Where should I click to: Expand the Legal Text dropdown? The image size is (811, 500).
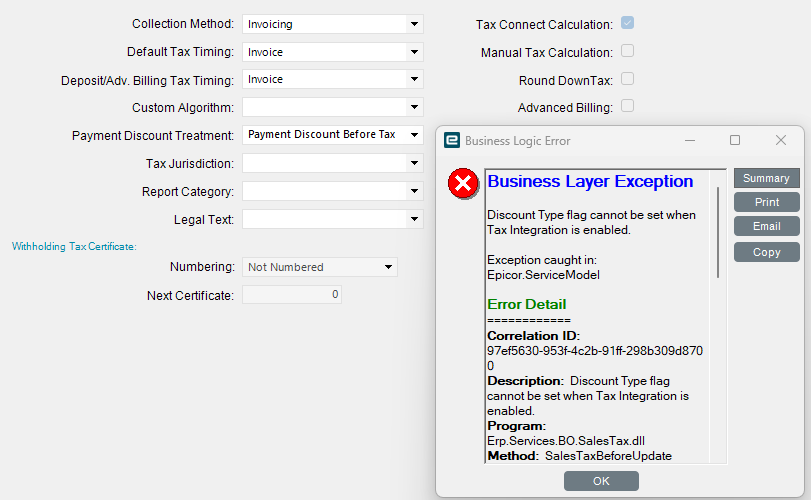coord(333,219)
